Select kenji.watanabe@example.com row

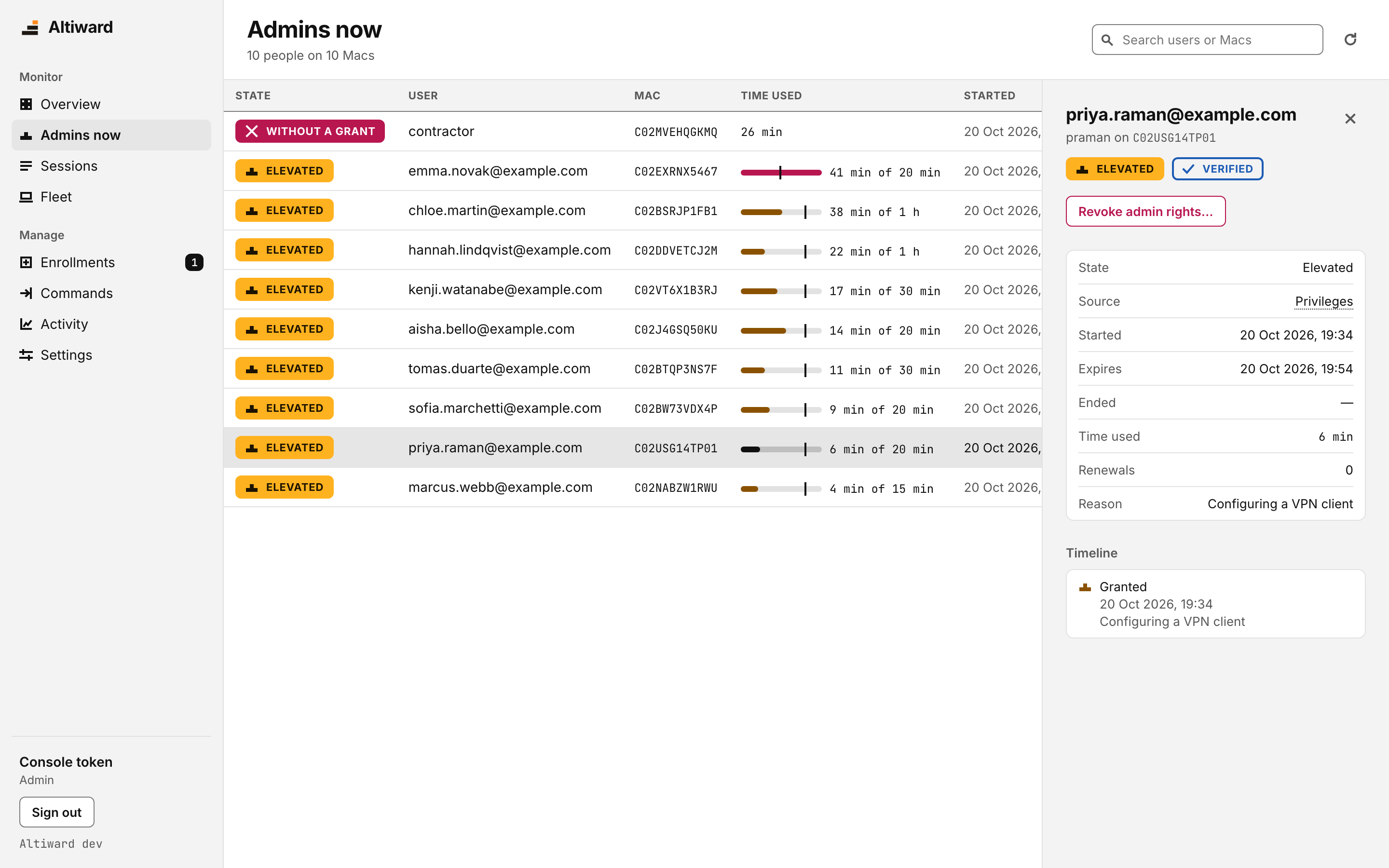(x=632, y=290)
